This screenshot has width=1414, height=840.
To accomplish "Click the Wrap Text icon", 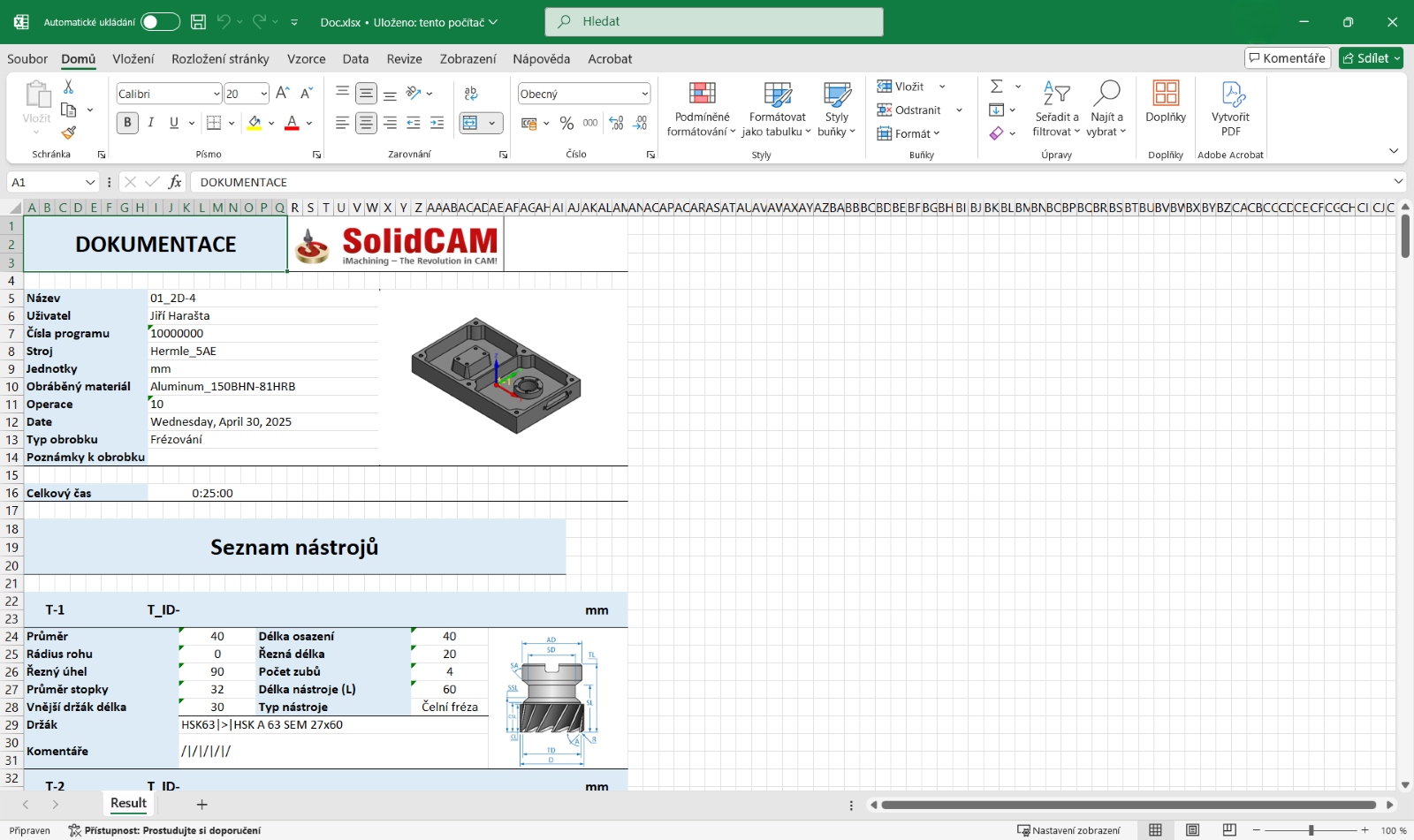I will (471, 93).
